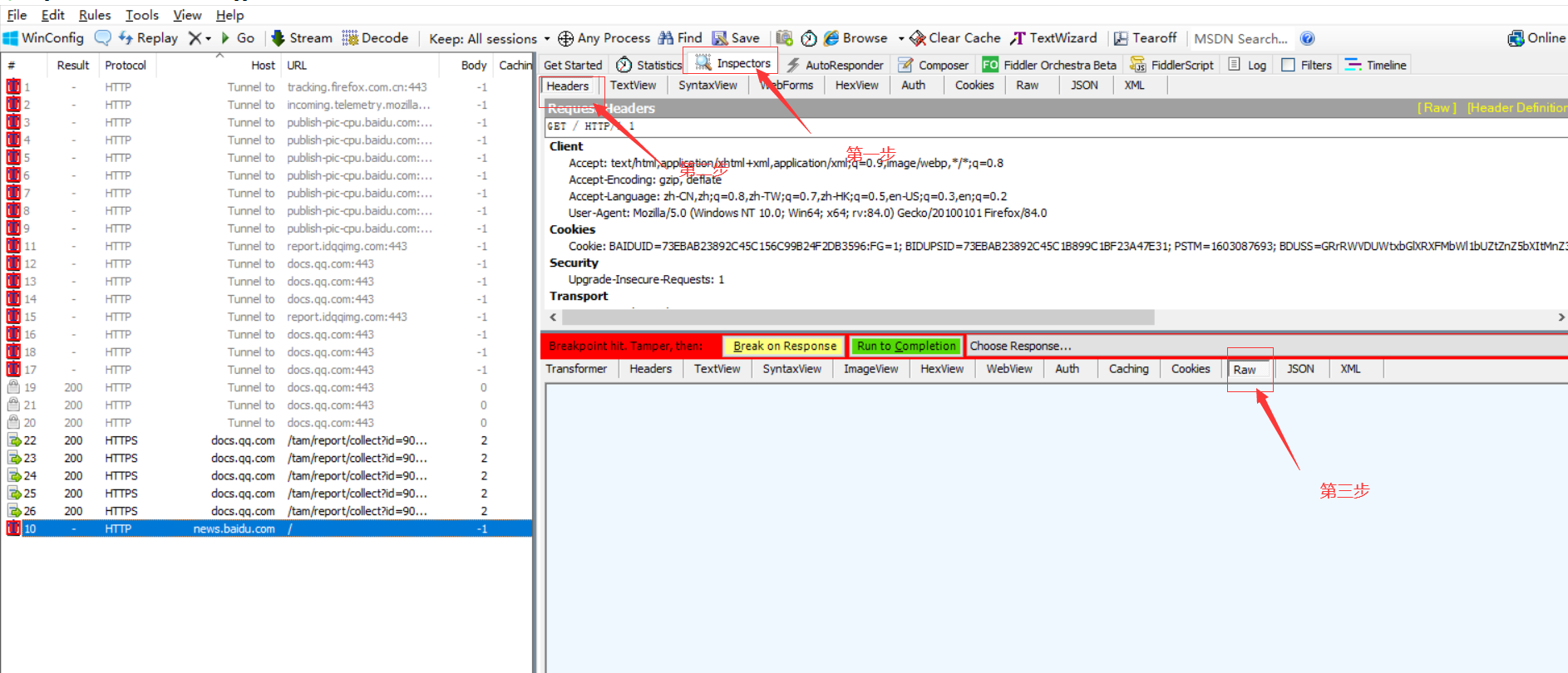Select response Transformer tab

pyautogui.click(x=576, y=369)
